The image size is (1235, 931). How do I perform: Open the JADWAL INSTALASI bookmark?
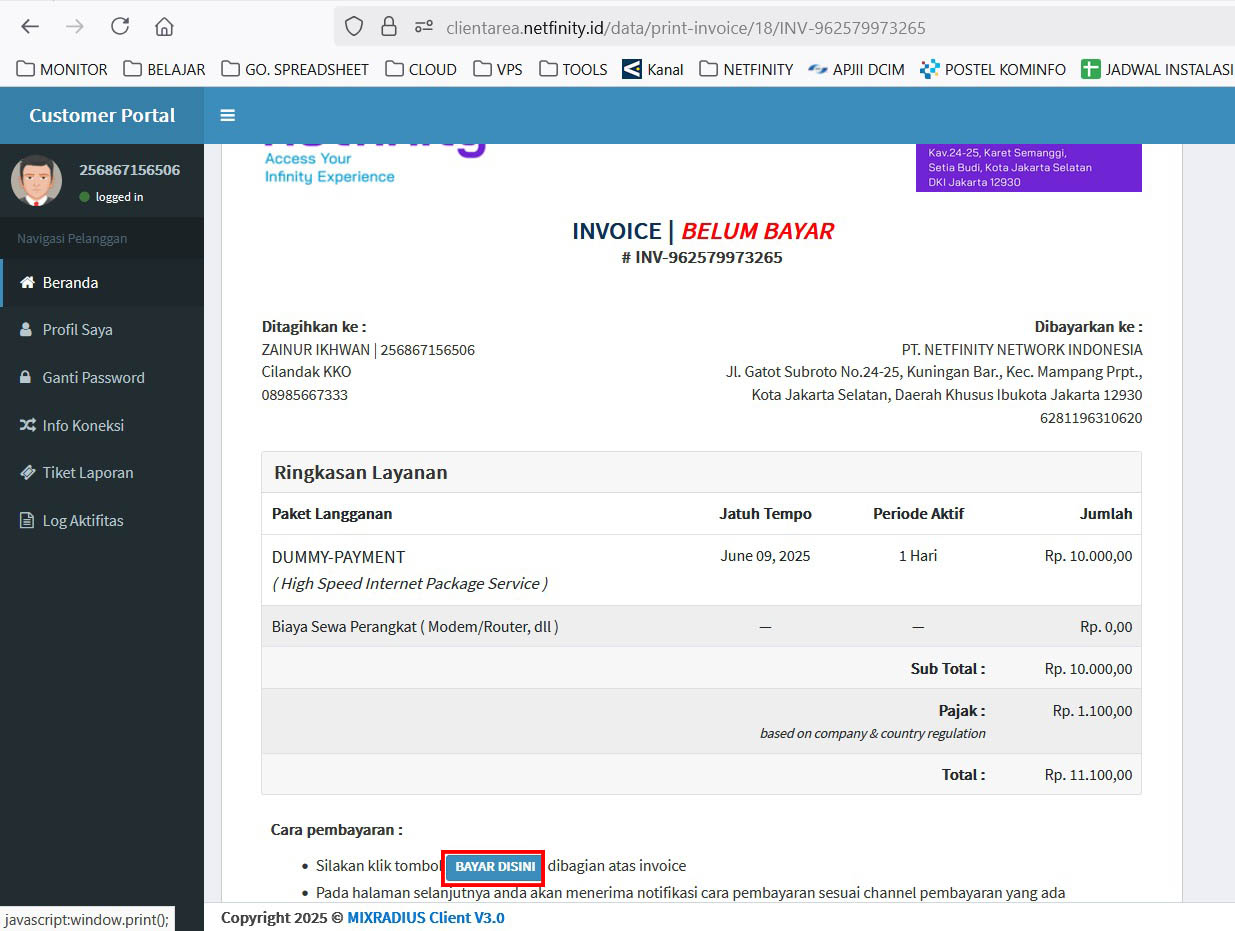tap(1157, 69)
